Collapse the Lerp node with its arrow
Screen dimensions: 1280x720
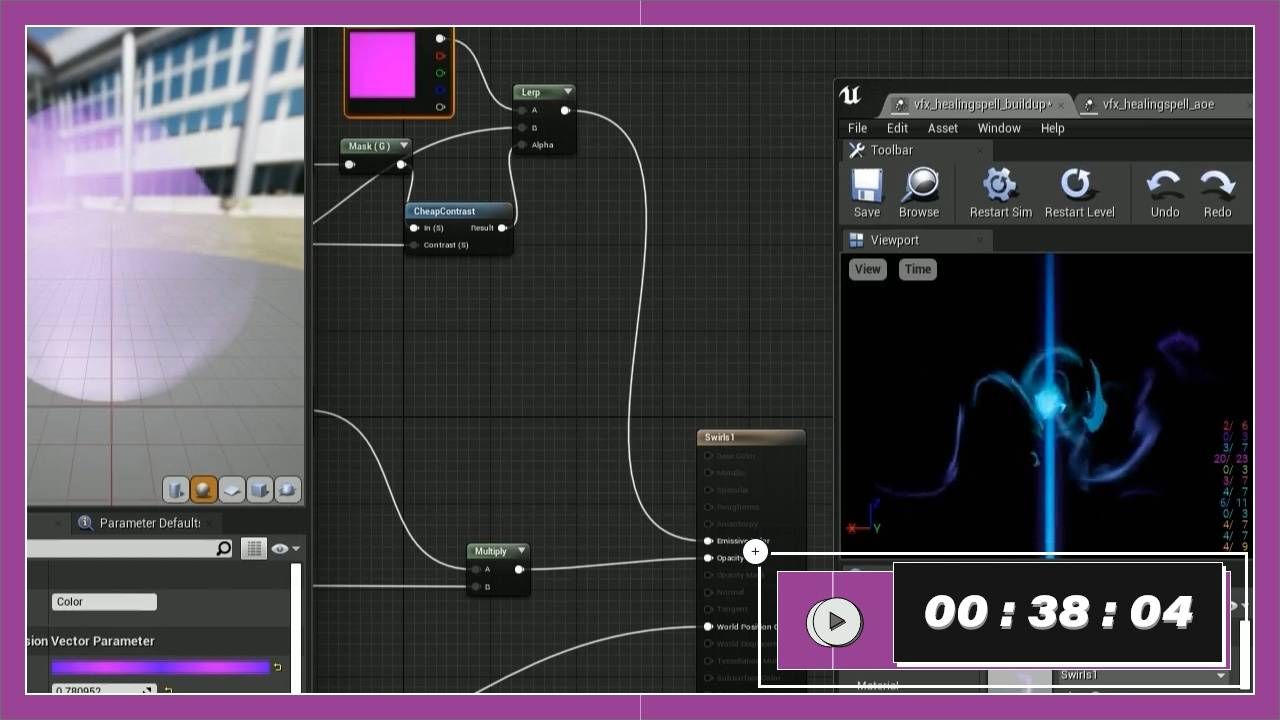click(568, 92)
